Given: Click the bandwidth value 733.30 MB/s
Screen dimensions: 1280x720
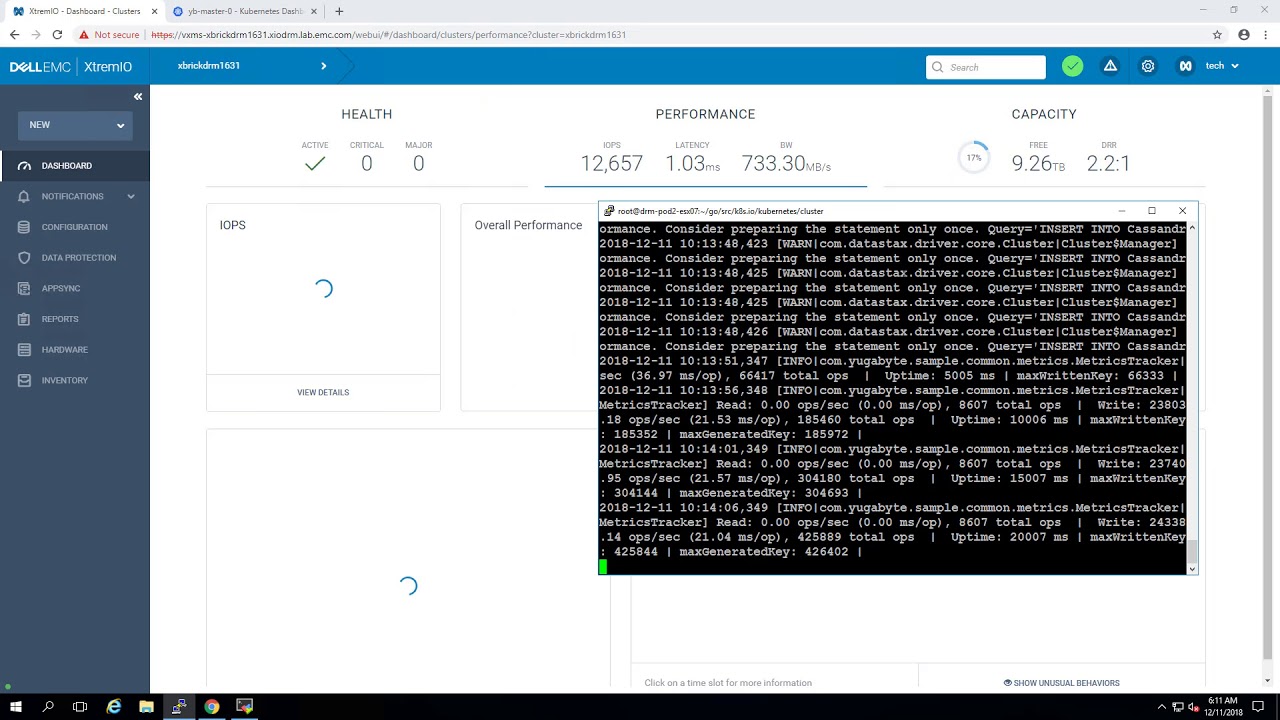Looking at the screenshot, I should [786, 164].
